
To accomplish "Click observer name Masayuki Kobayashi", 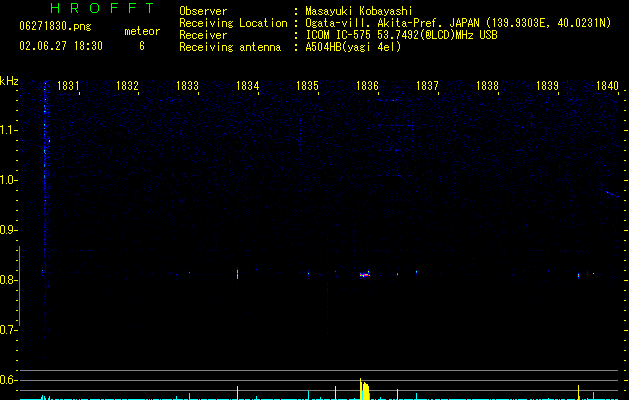I will [359, 11].
